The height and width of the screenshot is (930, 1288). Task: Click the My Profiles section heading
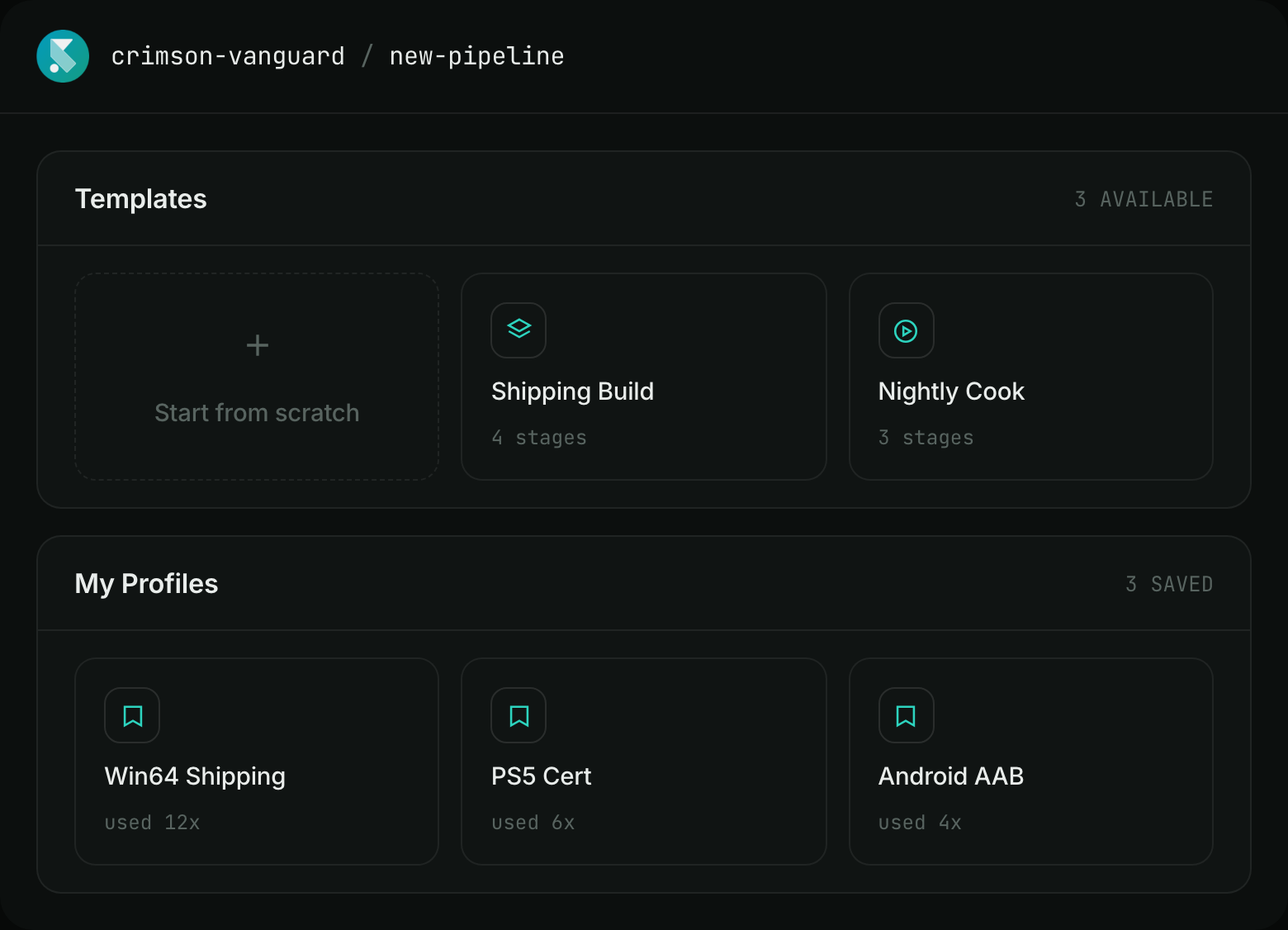(146, 584)
